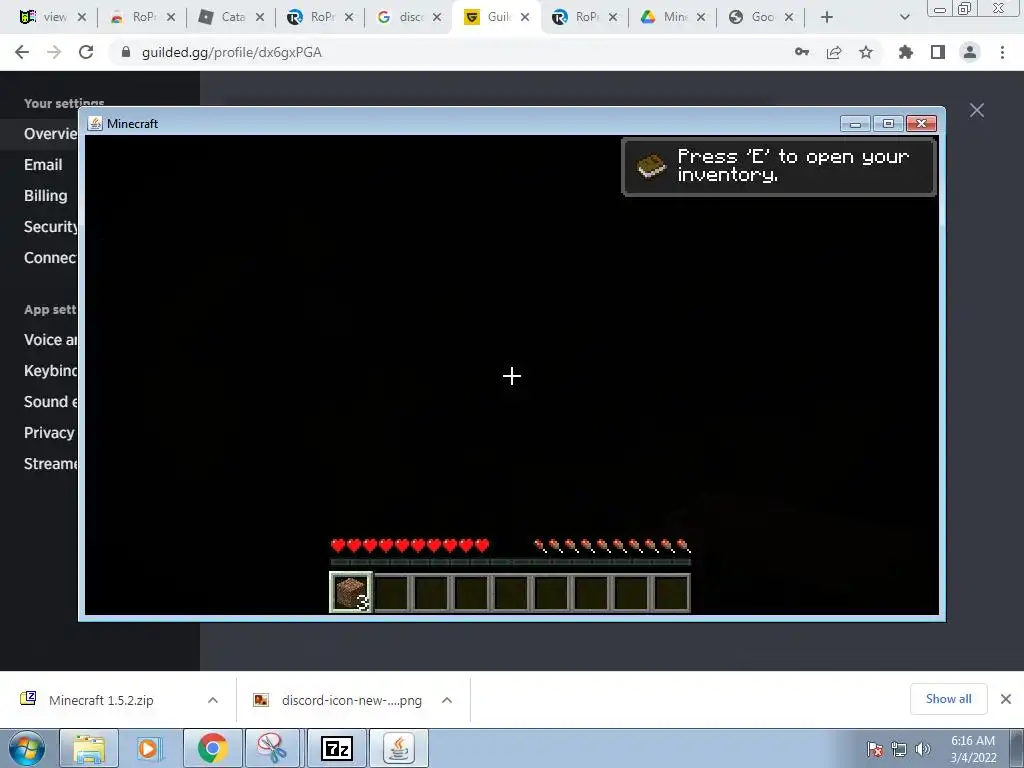Expand options for discord-icon-new png download
Screen dimensions: 1024x768
[447, 700]
